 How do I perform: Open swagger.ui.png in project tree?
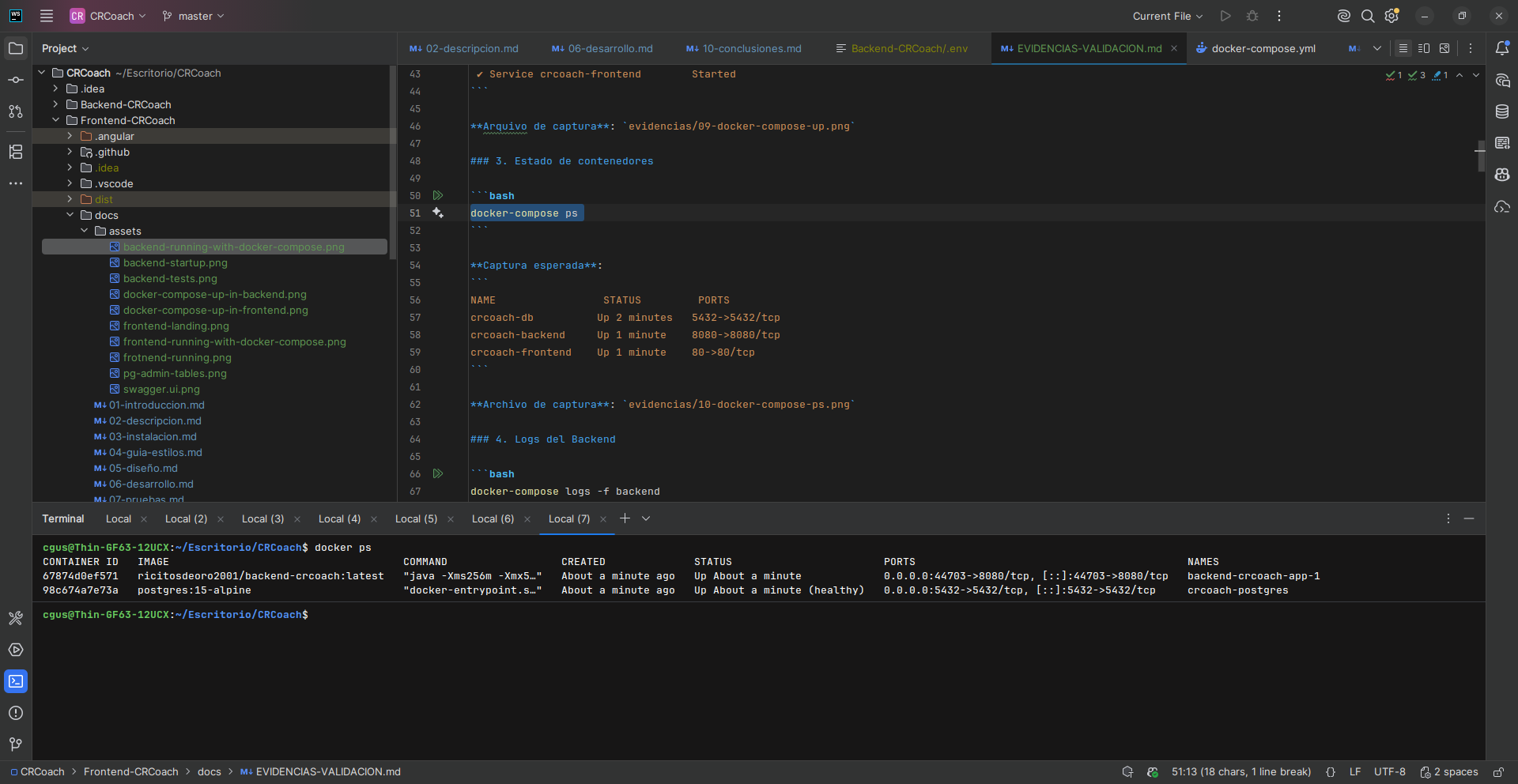coord(161,389)
